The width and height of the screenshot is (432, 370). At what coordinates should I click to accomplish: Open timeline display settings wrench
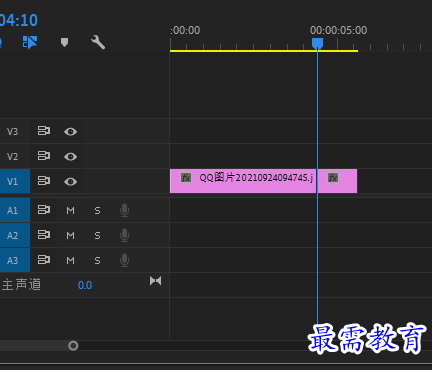coord(98,43)
